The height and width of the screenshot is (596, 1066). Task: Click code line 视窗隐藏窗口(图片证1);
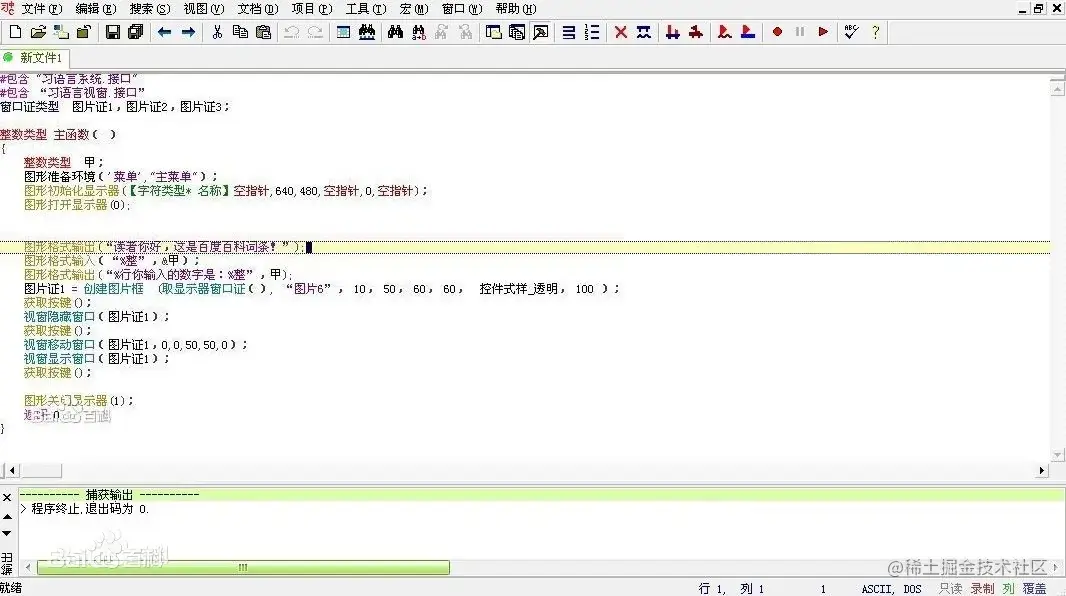[x=96, y=317]
